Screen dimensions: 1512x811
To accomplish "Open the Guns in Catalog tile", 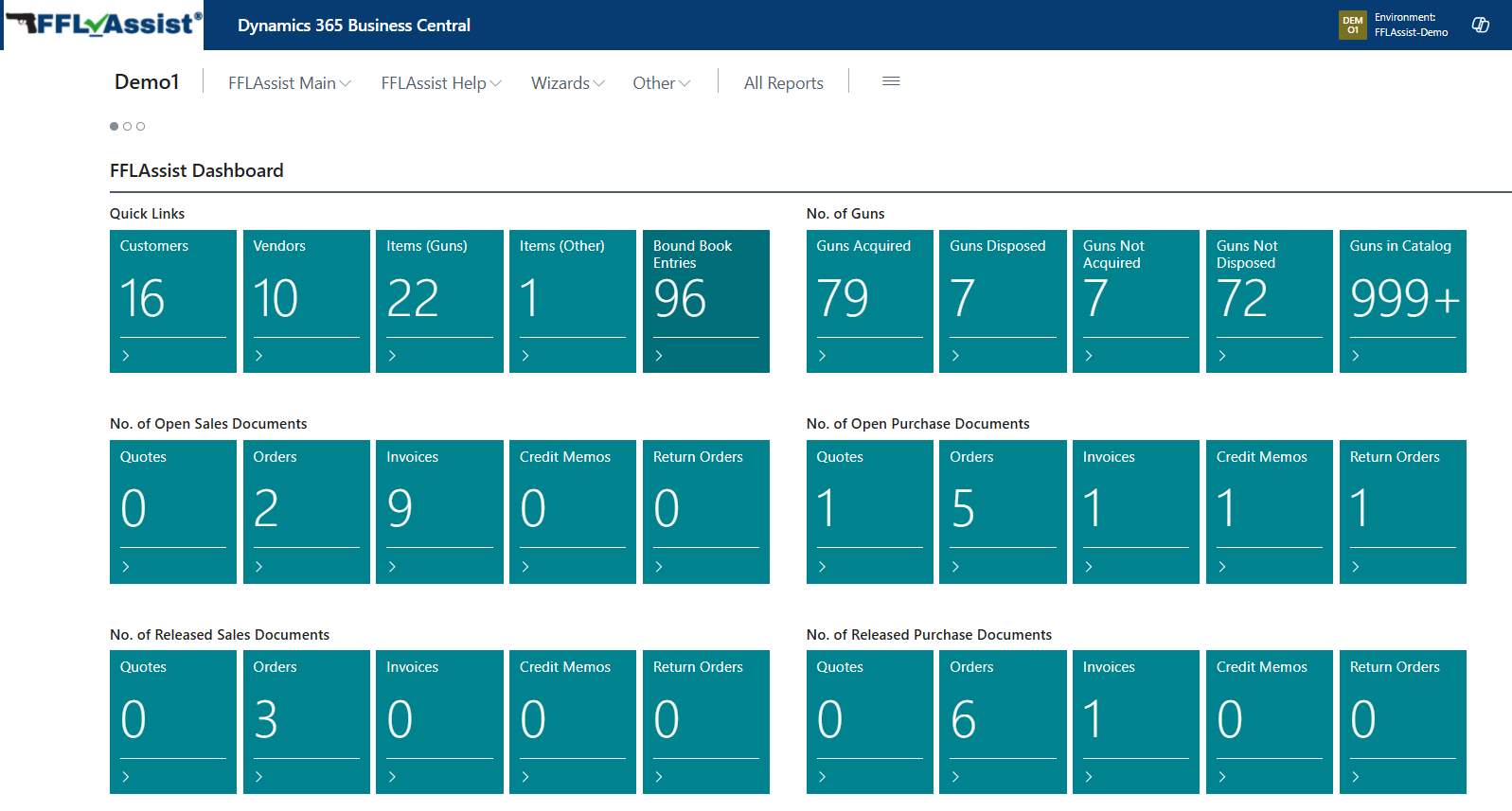I will [x=1403, y=301].
